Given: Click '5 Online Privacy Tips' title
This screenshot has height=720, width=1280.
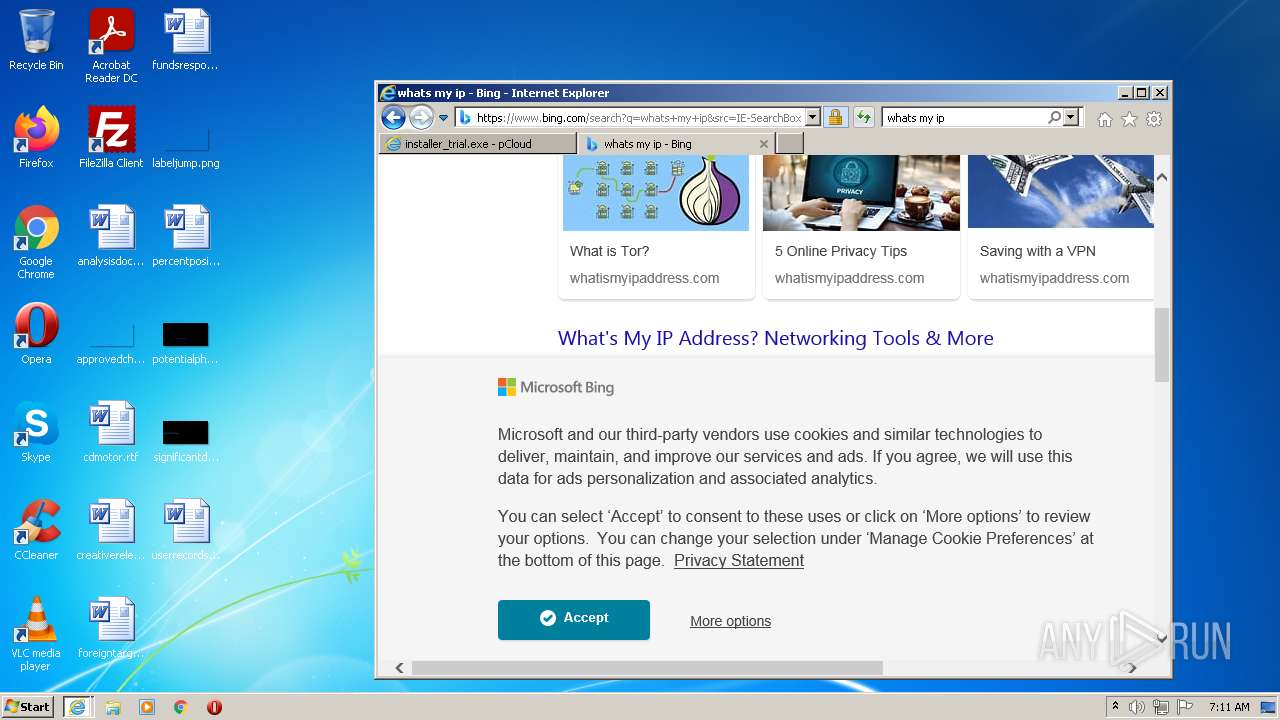Looking at the screenshot, I should (841, 251).
